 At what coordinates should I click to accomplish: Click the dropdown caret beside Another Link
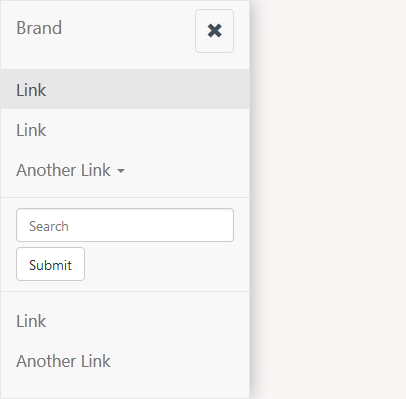(121, 171)
